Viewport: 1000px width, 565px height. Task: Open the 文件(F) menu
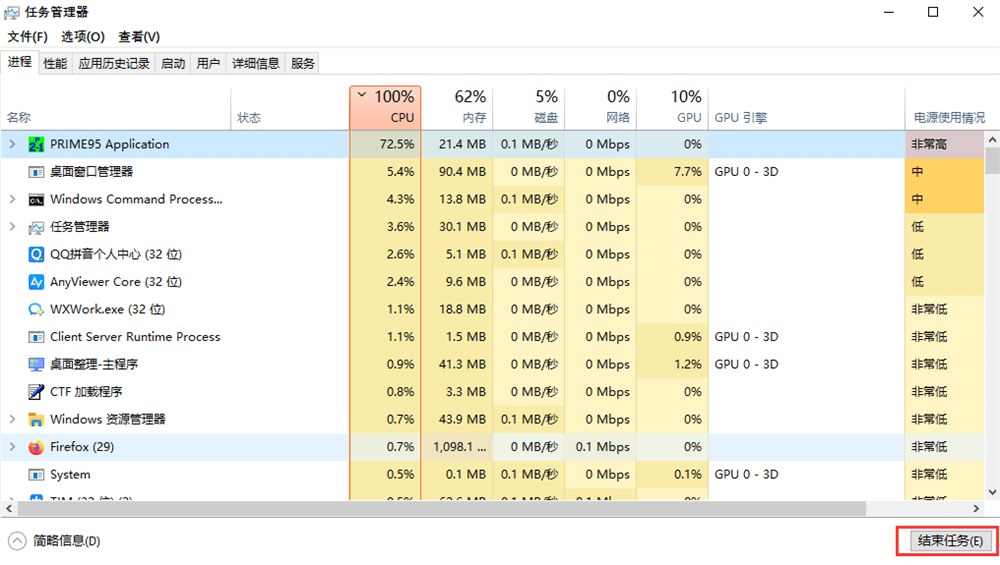pos(28,37)
